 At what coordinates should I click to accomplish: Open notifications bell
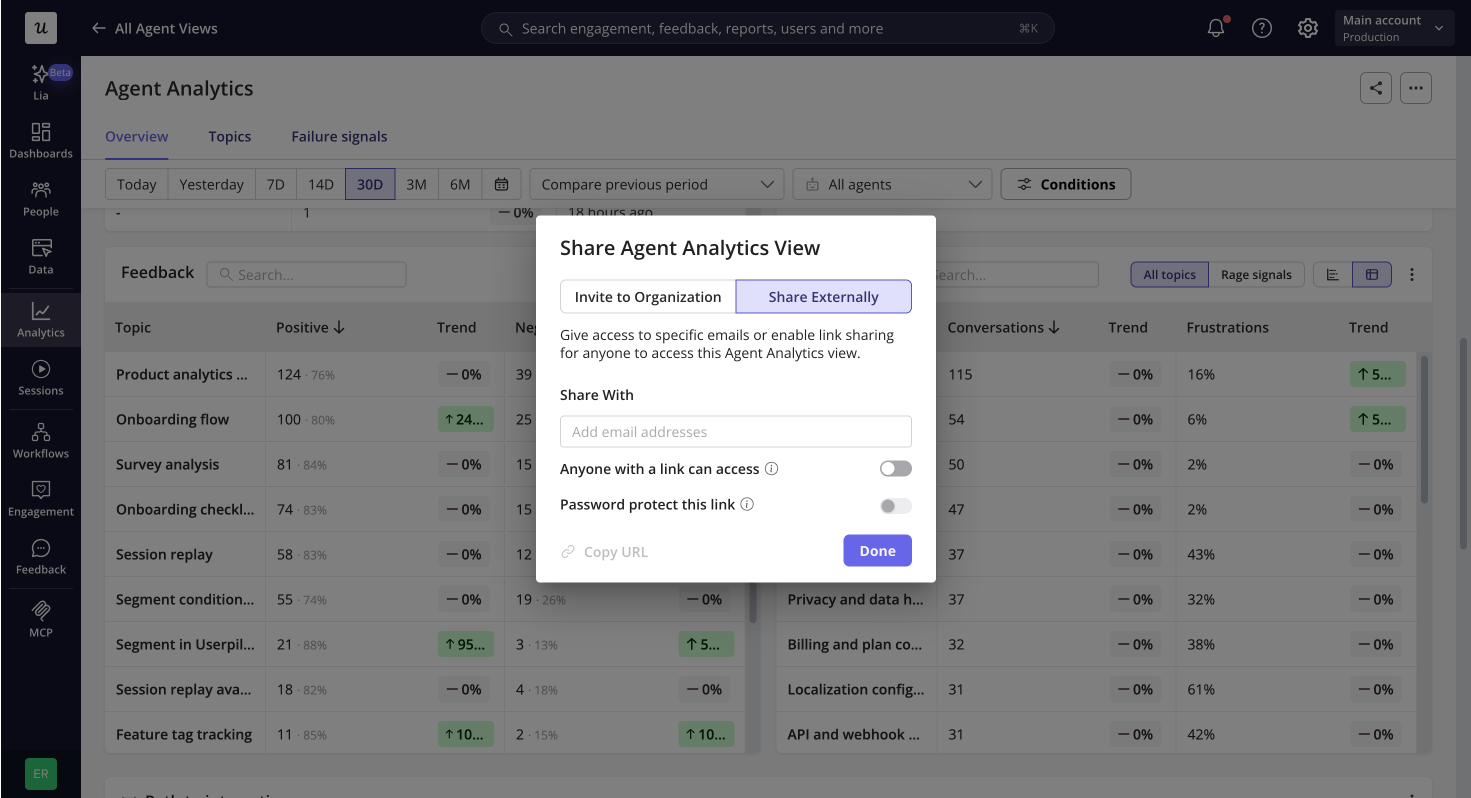(1216, 28)
